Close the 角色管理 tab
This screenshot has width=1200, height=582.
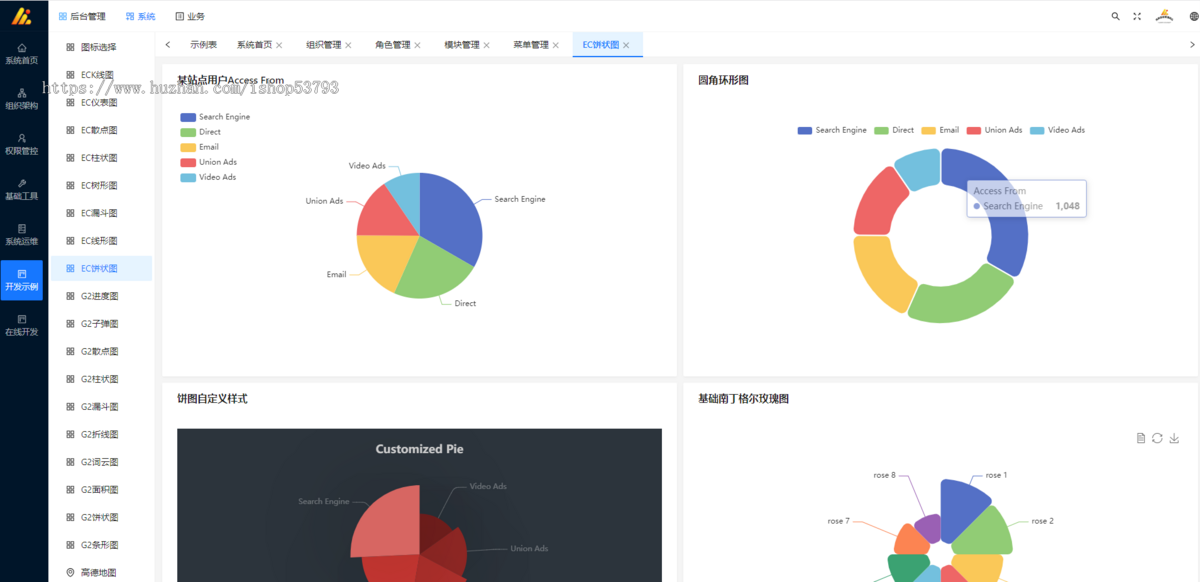417,45
